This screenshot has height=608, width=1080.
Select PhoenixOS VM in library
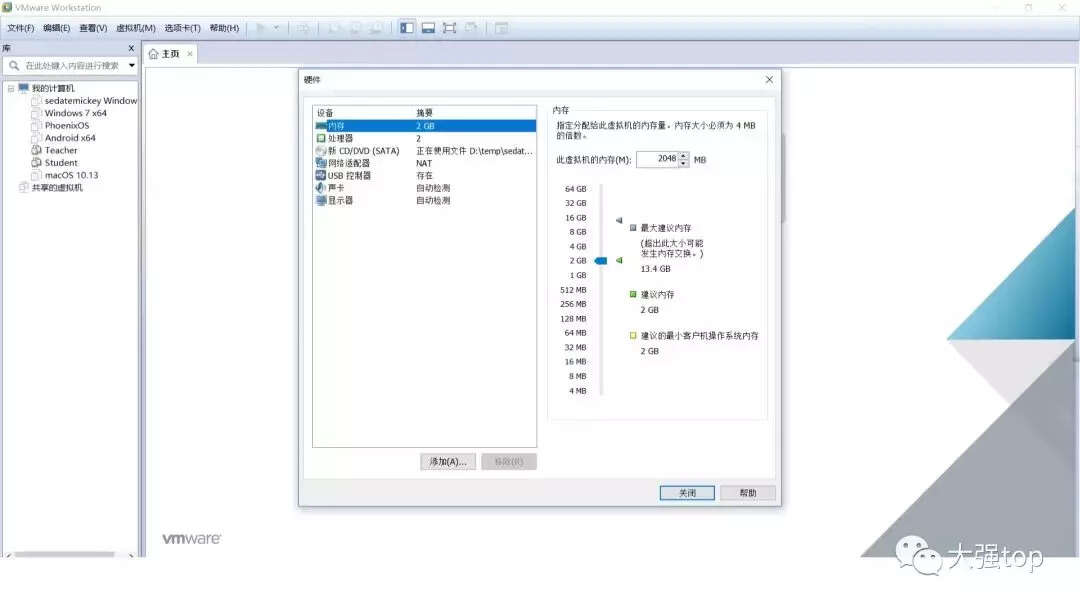67,125
